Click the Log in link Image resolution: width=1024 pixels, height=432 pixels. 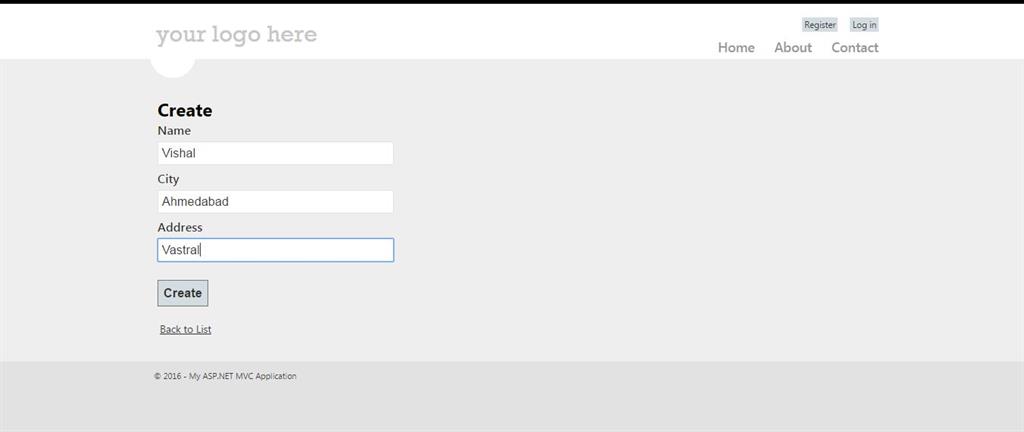coord(864,25)
